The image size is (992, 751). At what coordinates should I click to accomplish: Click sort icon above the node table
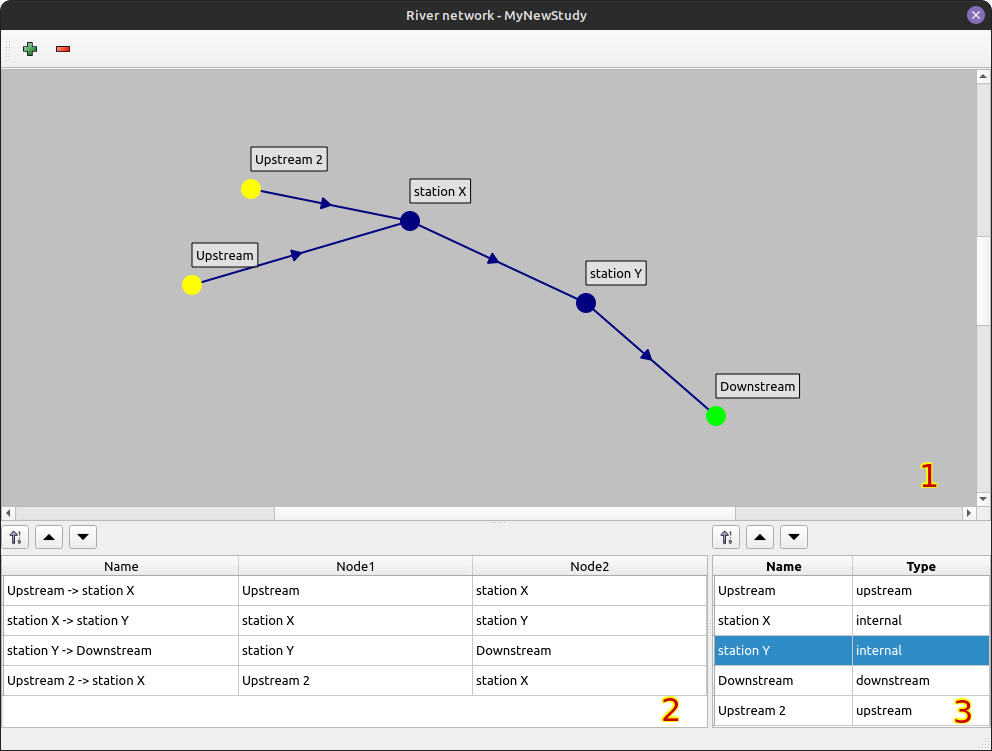pyautogui.click(x=727, y=537)
